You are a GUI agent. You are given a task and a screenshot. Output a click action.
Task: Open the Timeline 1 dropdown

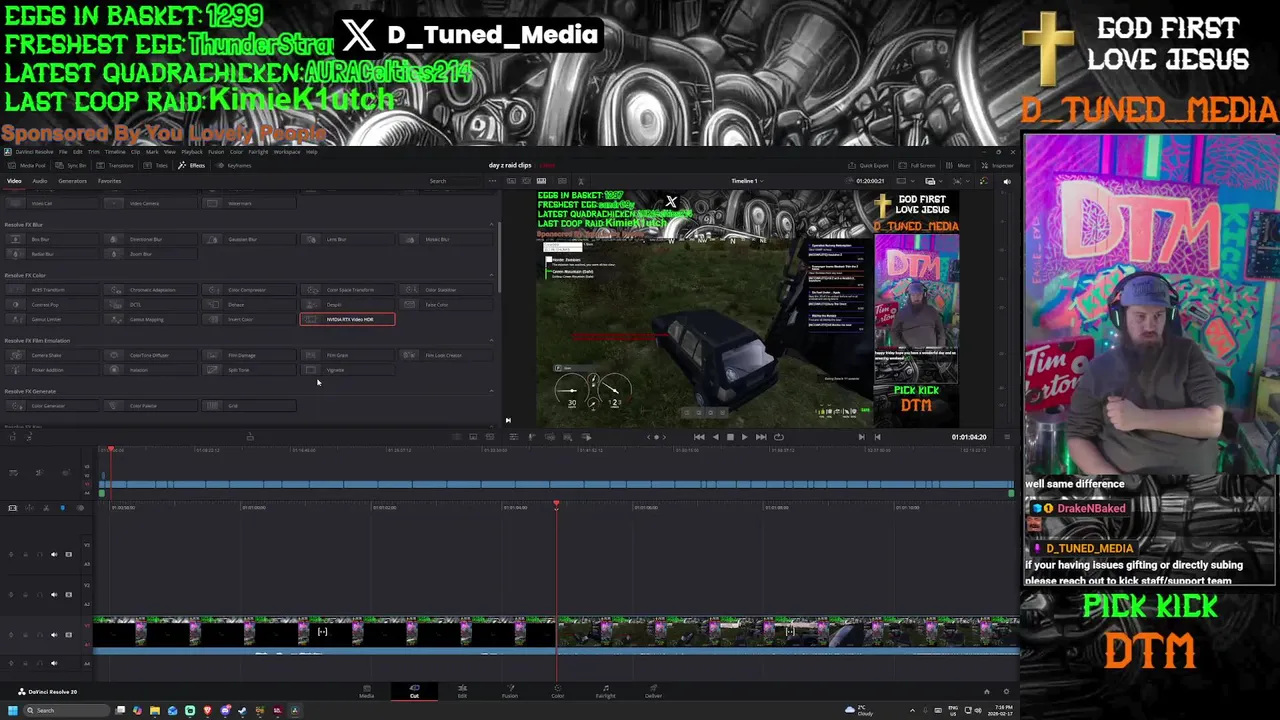[x=747, y=181]
